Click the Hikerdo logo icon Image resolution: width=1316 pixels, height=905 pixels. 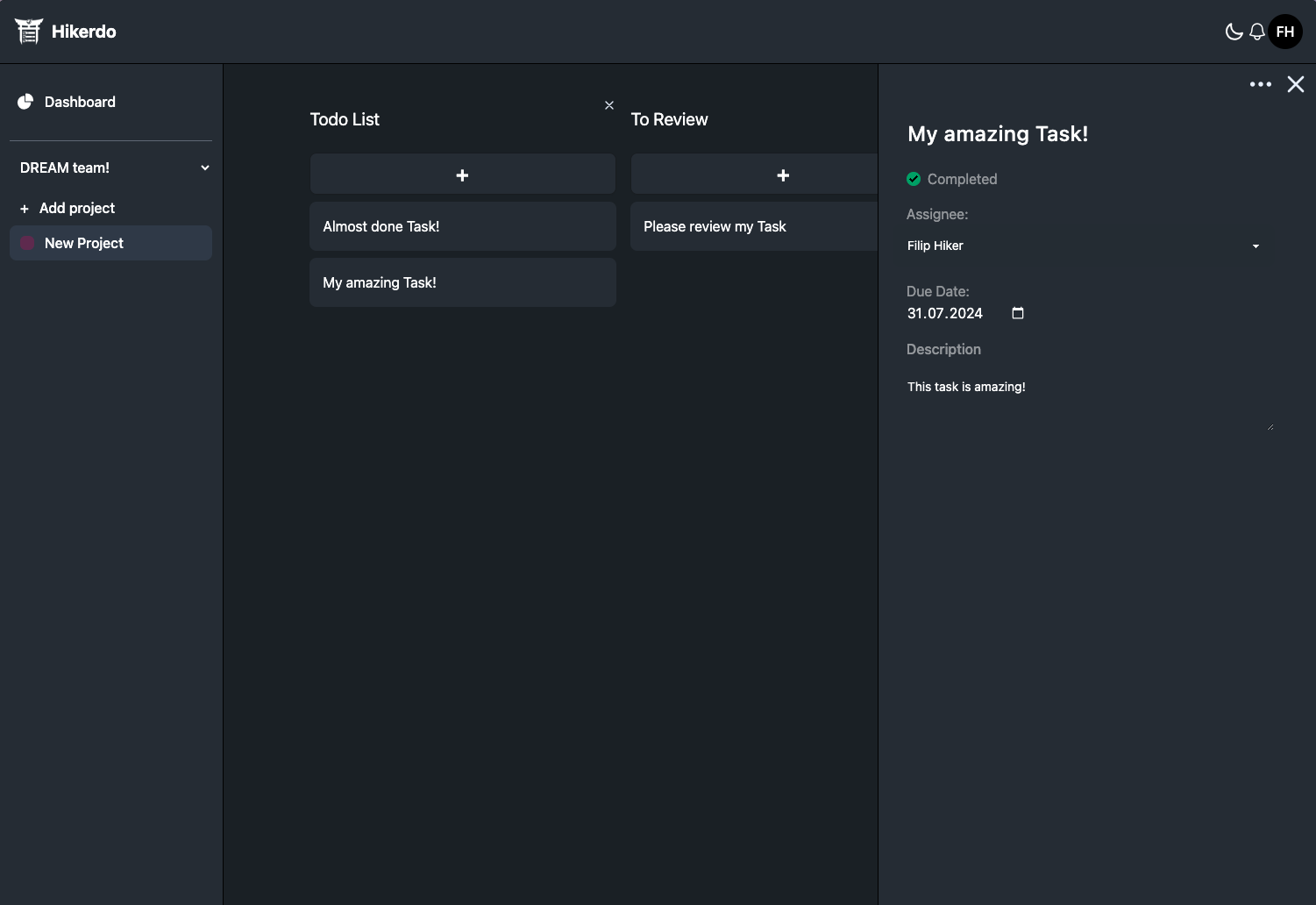coord(28,32)
